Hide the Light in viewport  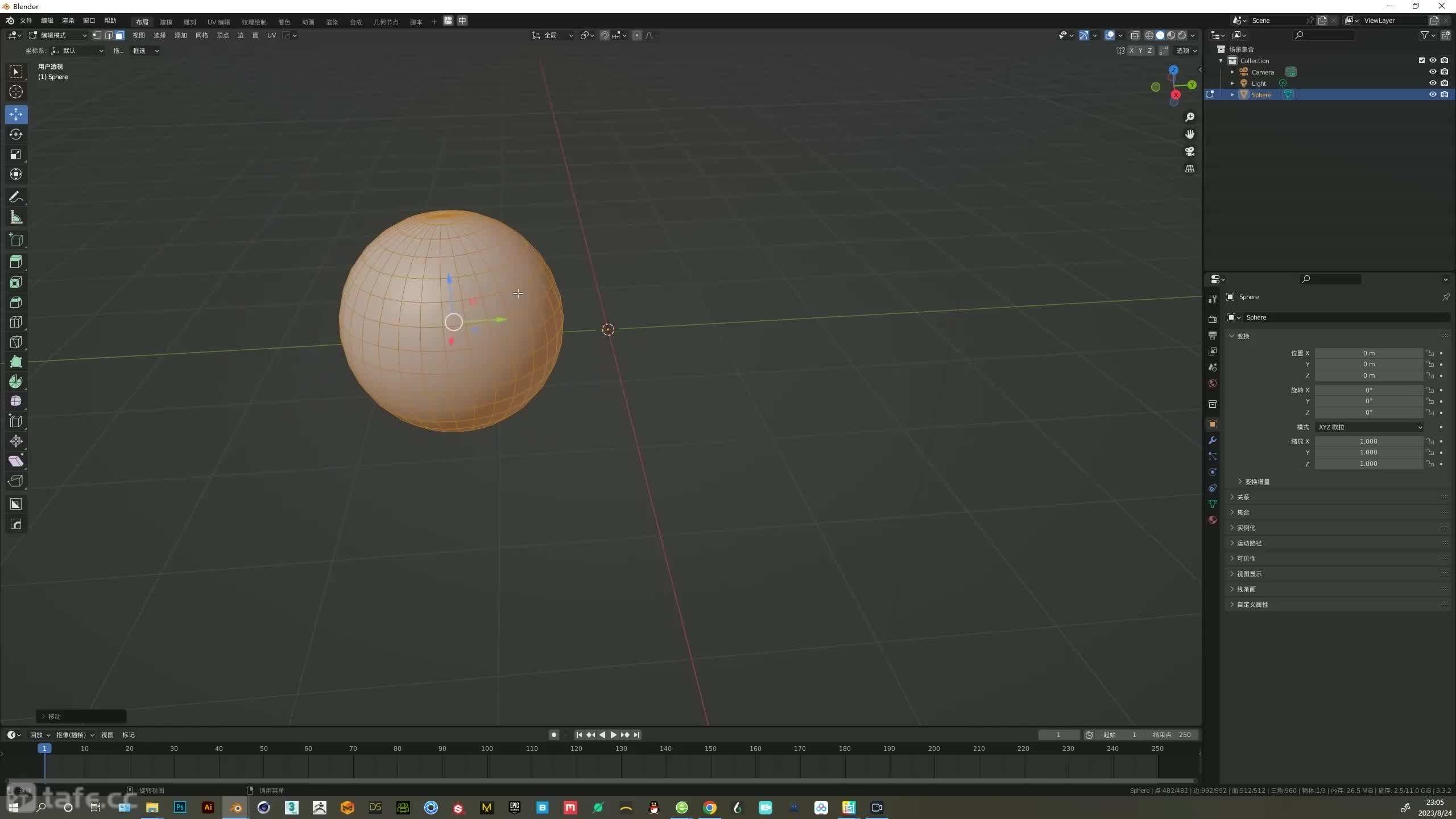[1433, 83]
